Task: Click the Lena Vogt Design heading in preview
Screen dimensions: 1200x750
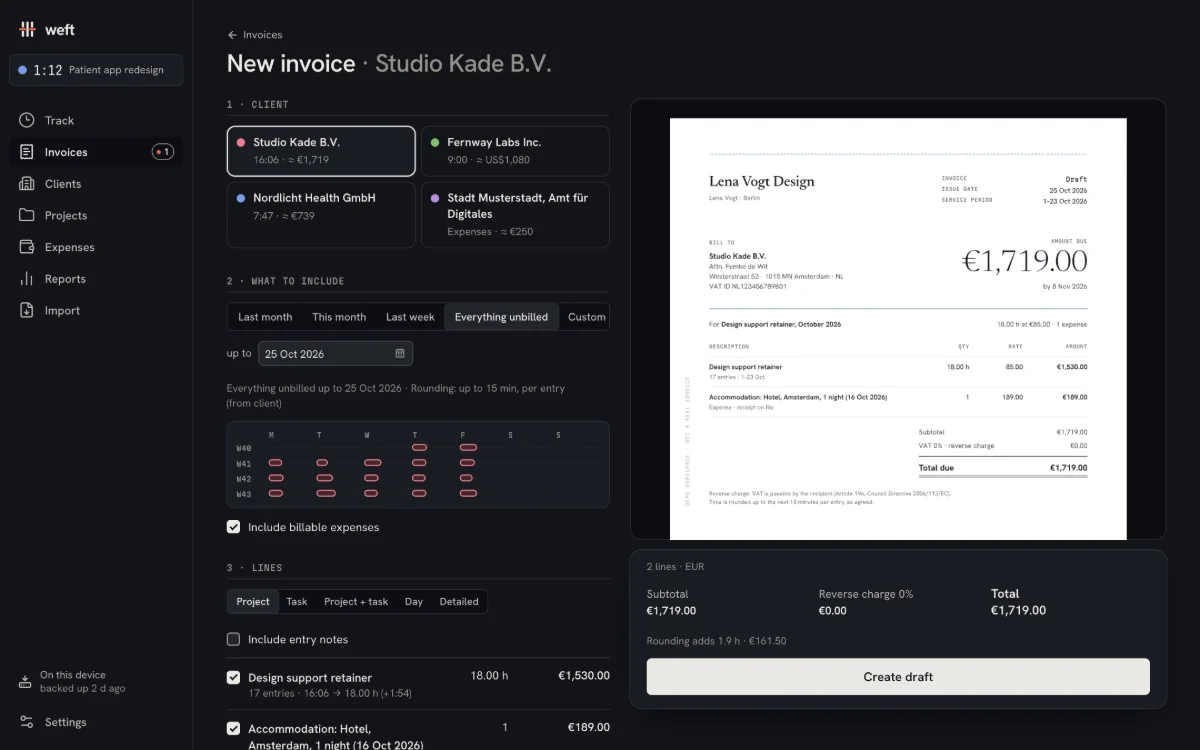Action: pyautogui.click(x=762, y=181)
